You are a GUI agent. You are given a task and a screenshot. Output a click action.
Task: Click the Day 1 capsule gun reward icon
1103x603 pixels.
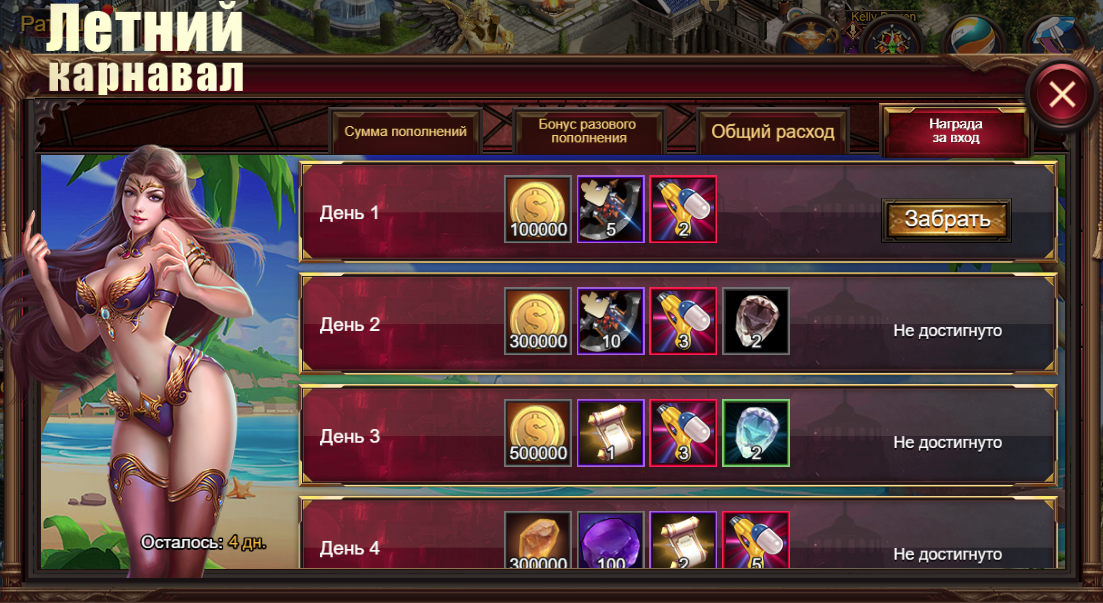pyautogui.click(x=683, y=209)
